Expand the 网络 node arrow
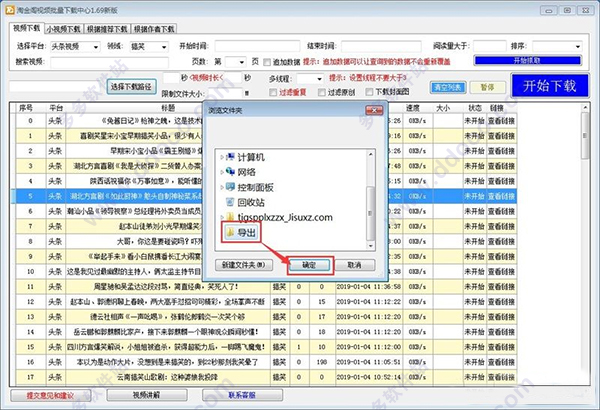 coord(222,172)
